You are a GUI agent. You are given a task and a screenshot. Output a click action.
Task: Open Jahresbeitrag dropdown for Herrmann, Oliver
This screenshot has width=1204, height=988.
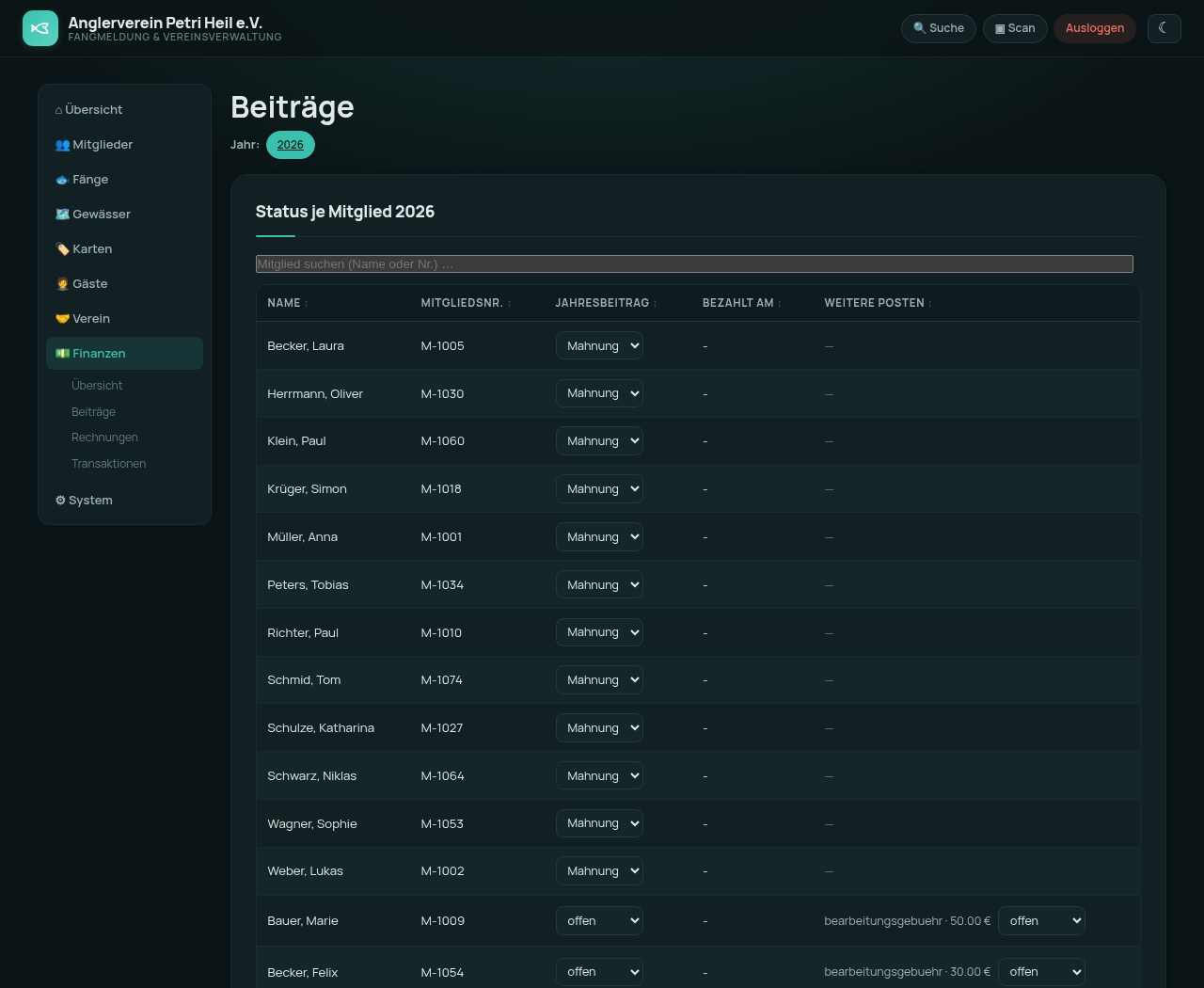(599, 393)
